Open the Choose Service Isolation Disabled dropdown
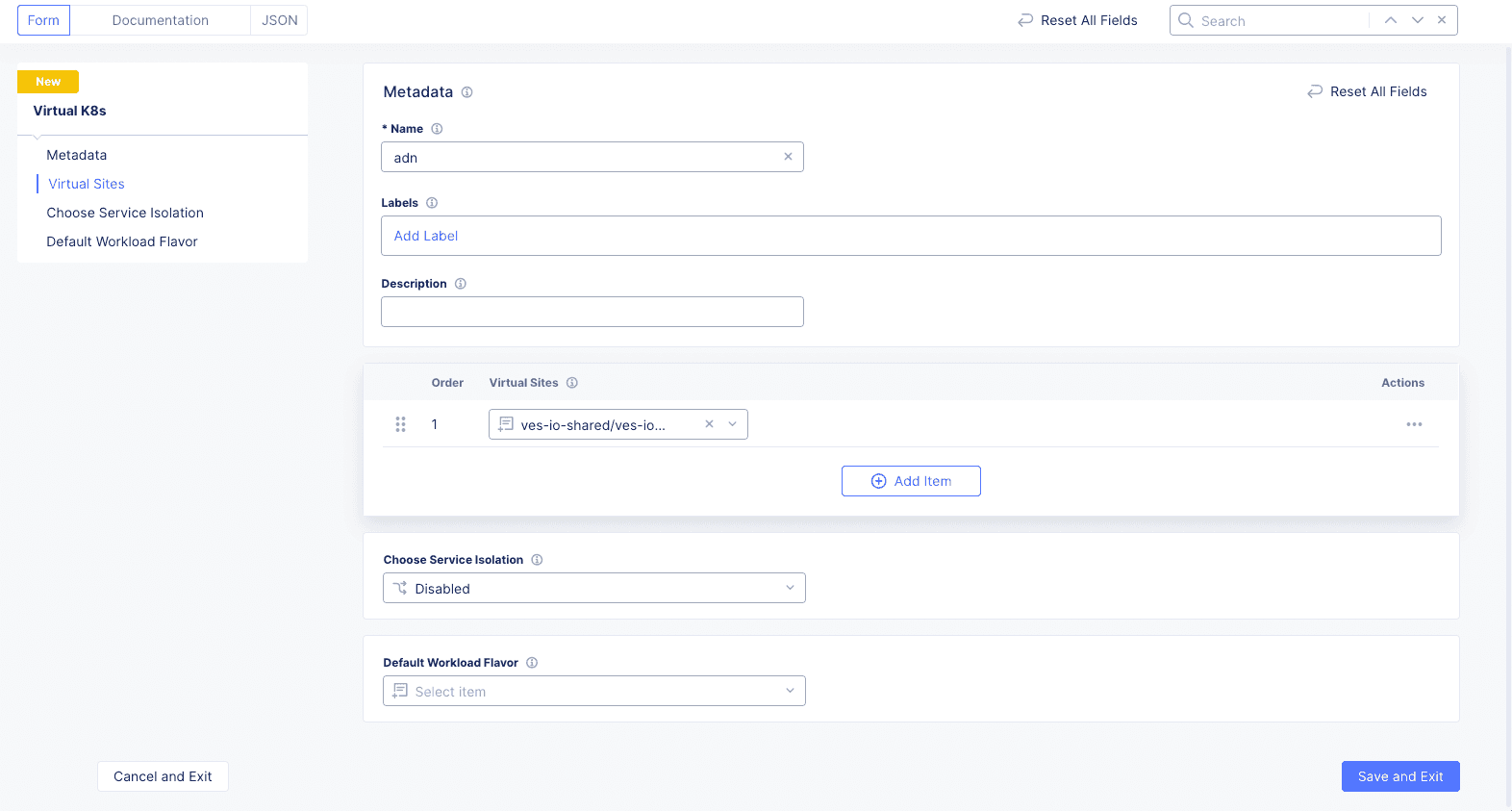This screenshot has height=811, width=1512. tap(594, 588)
